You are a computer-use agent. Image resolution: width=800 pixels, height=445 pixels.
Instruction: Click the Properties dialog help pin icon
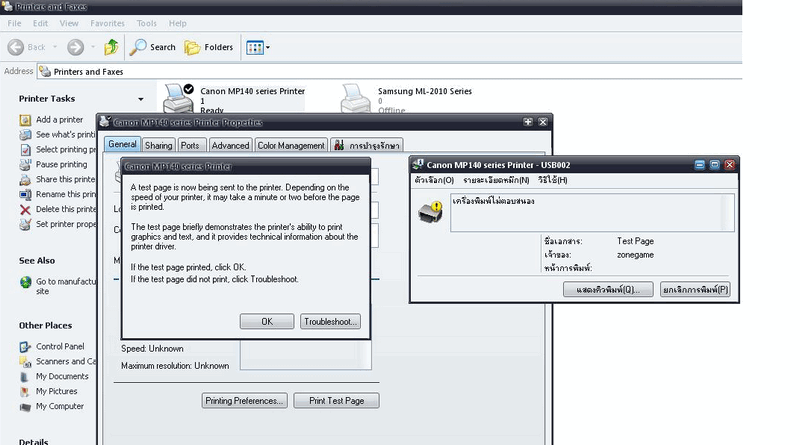528,122
